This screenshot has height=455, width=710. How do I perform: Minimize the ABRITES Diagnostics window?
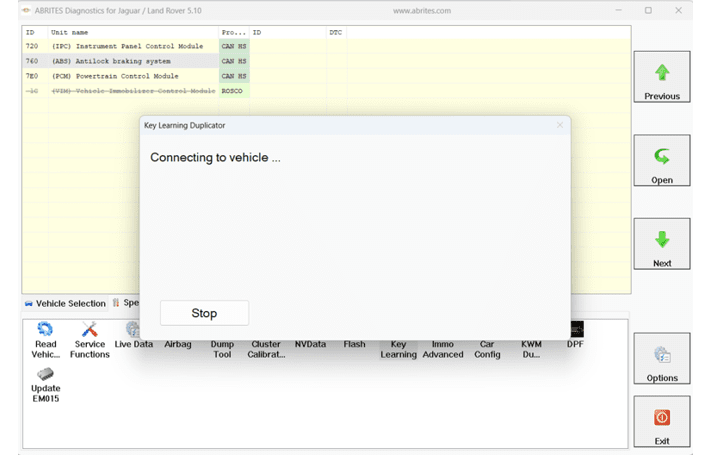coord(619,10)
